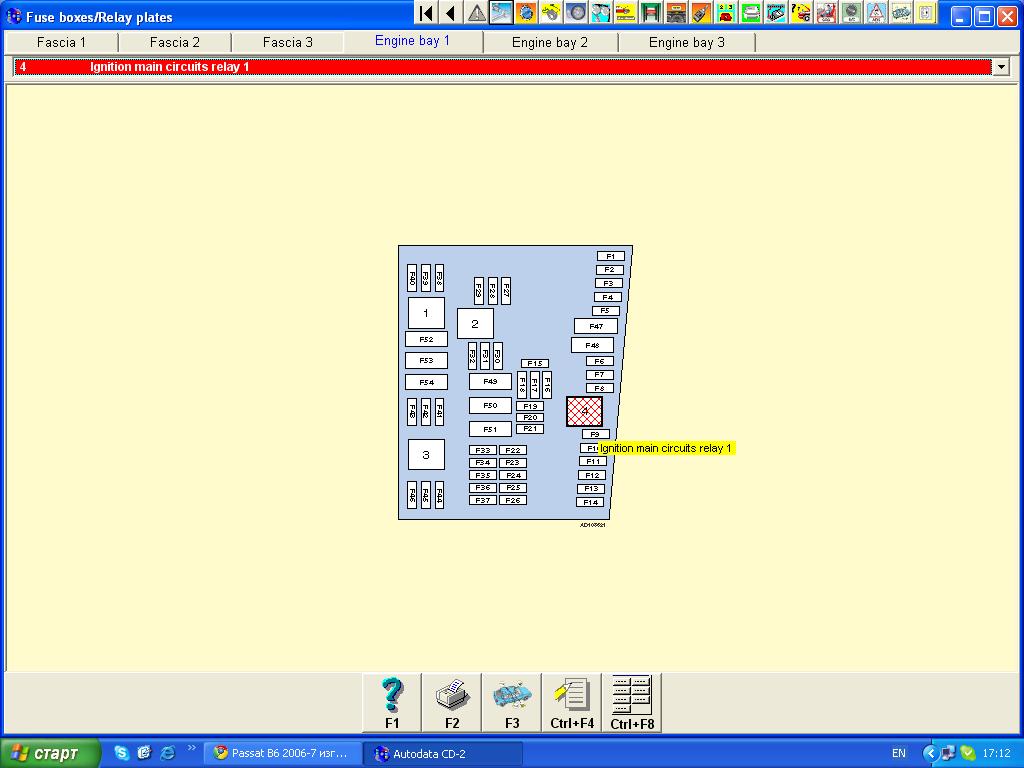The width and height of the screenshot is (1024, 768).
Task: Click the first-page navigation arrow icon
Action: [x=426, y=13]
